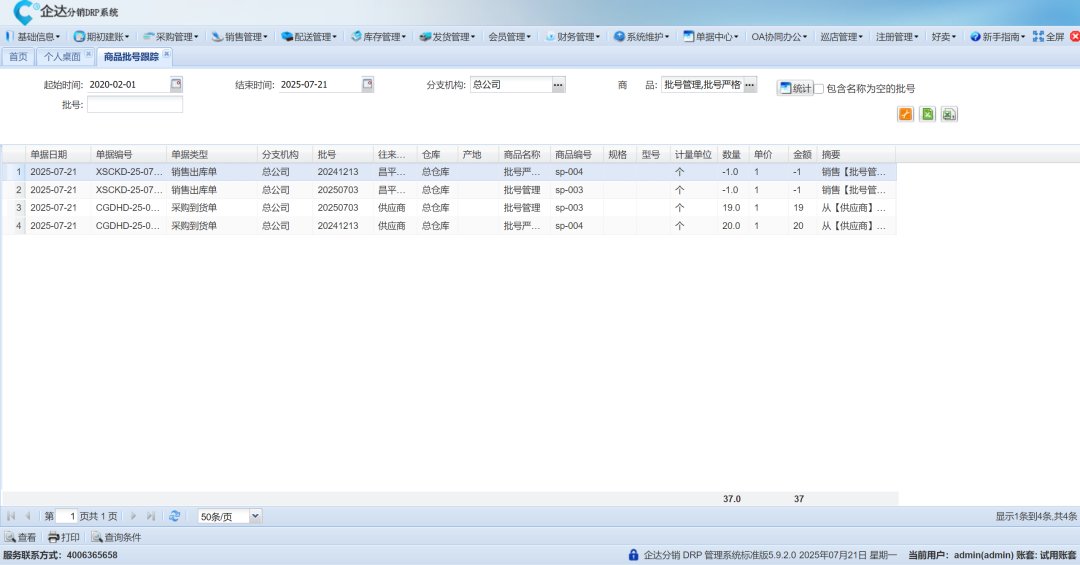The height and width of the screenshot is (565, 1080).
Task: Refresh the grid with the pagination refresh icon
Action: click(x=175, y=516)
